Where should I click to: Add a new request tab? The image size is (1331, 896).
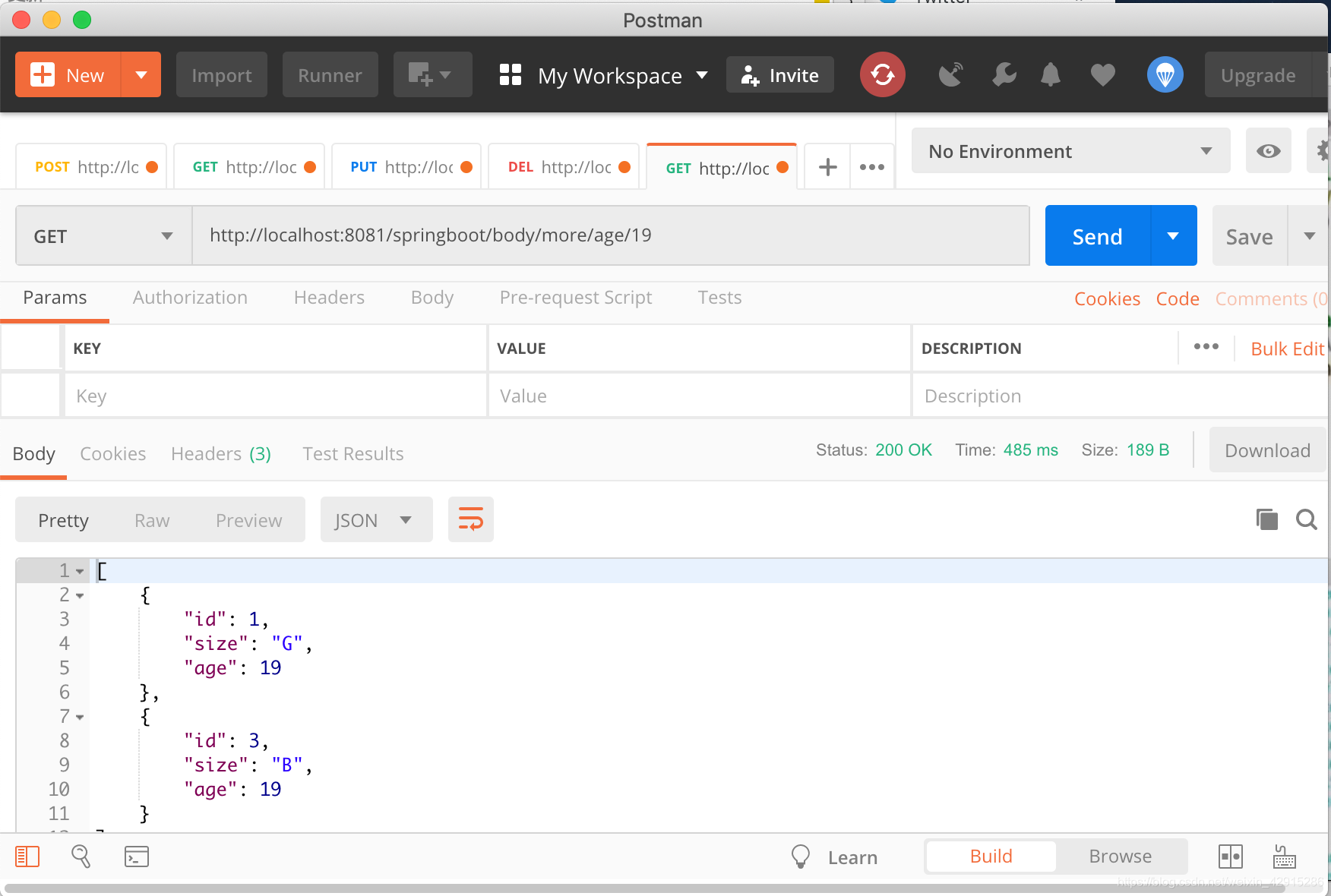click(x=827, y=167)
